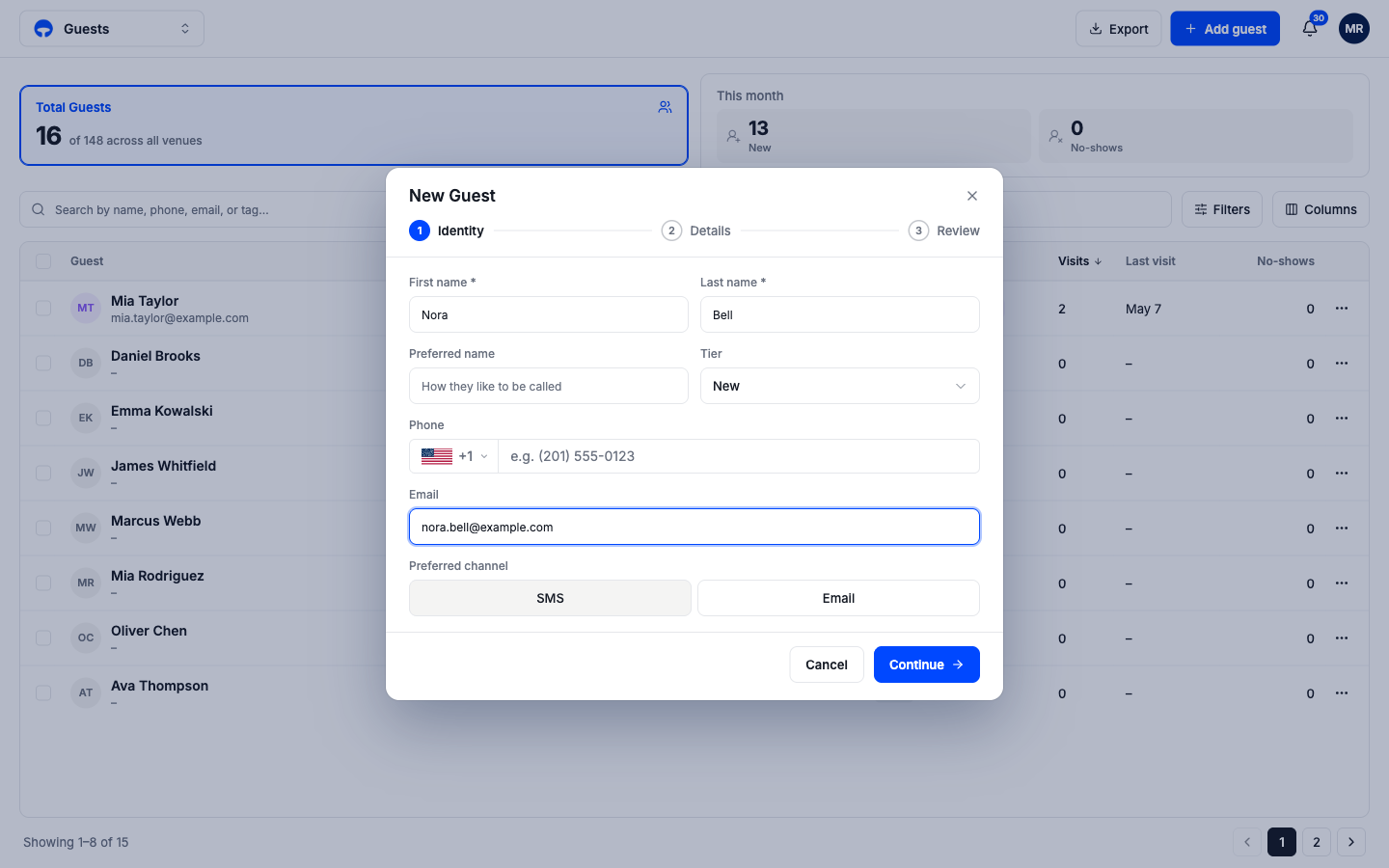Image resolution: width=1389 pixels, height=868 pixels.
Task: Go to the next page arrow
Action: [x=1351, y=842]
